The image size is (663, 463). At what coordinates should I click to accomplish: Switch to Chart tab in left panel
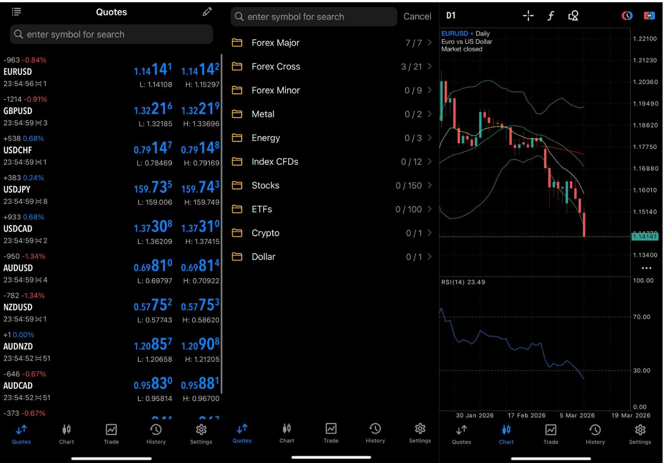click(x=66, y=434)
